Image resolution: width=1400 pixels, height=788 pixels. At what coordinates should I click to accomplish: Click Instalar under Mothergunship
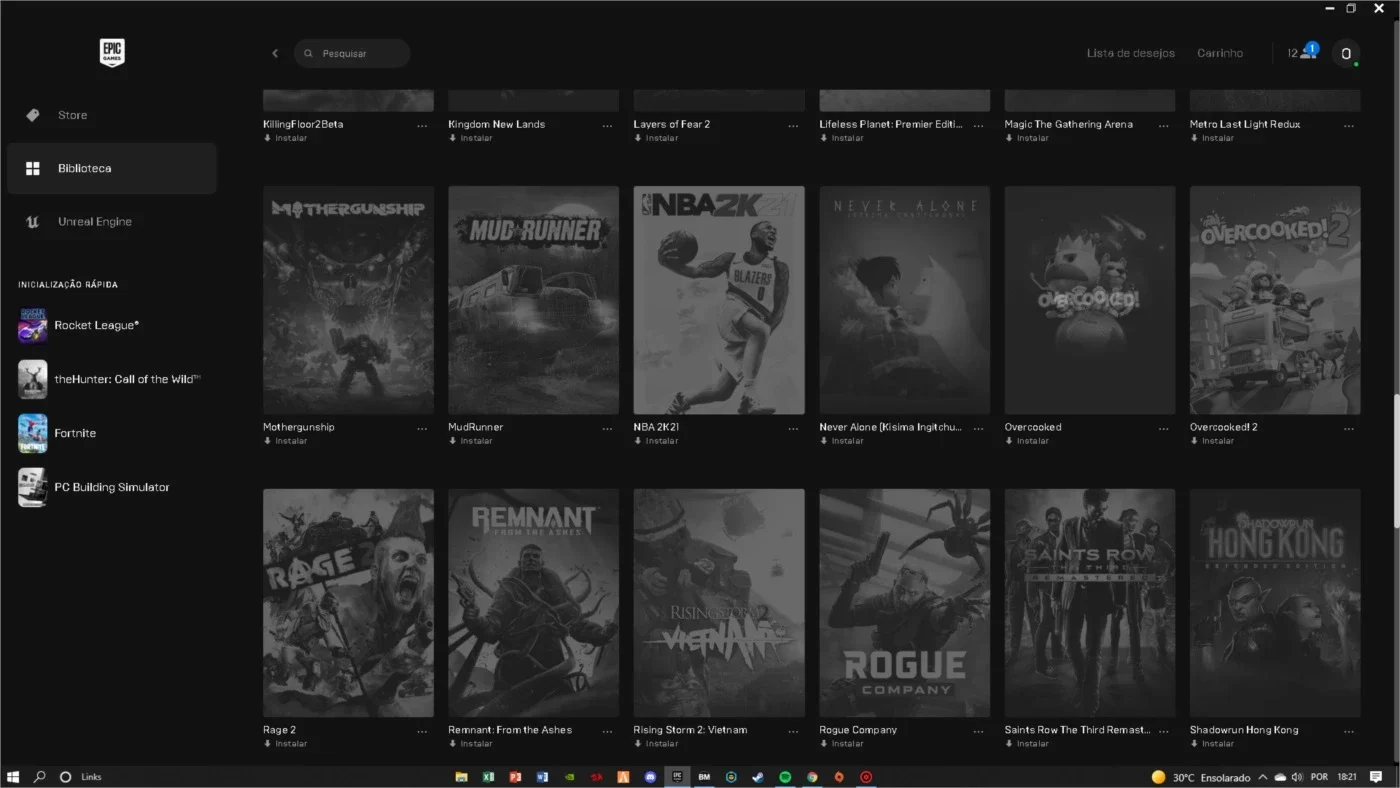coord(286,441)
